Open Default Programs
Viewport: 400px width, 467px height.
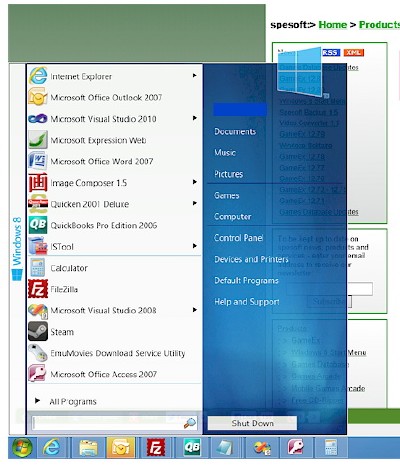[x=246, y=281]
